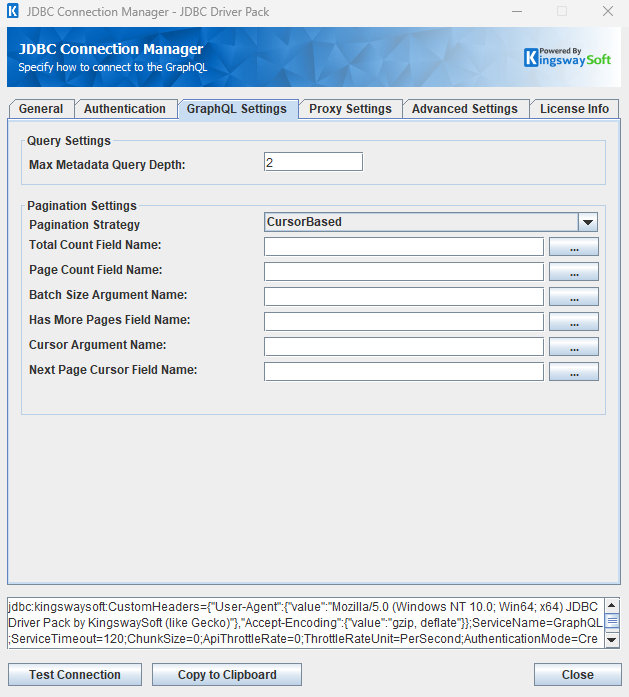Open the Batch Size Argument Name browse button
629x697 pixels.
tap(574, 296)
